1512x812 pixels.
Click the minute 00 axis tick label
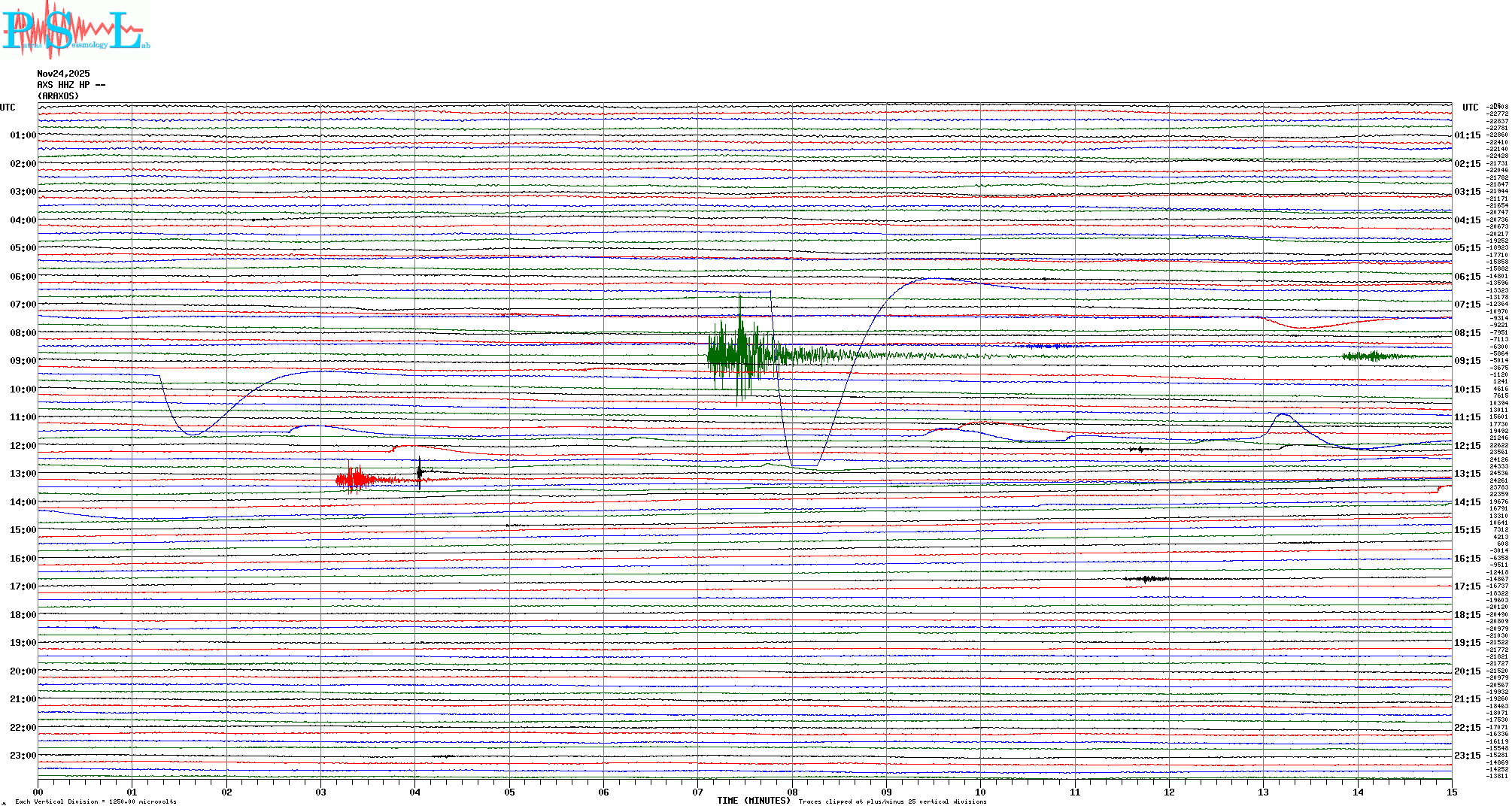tap(38, 792)
